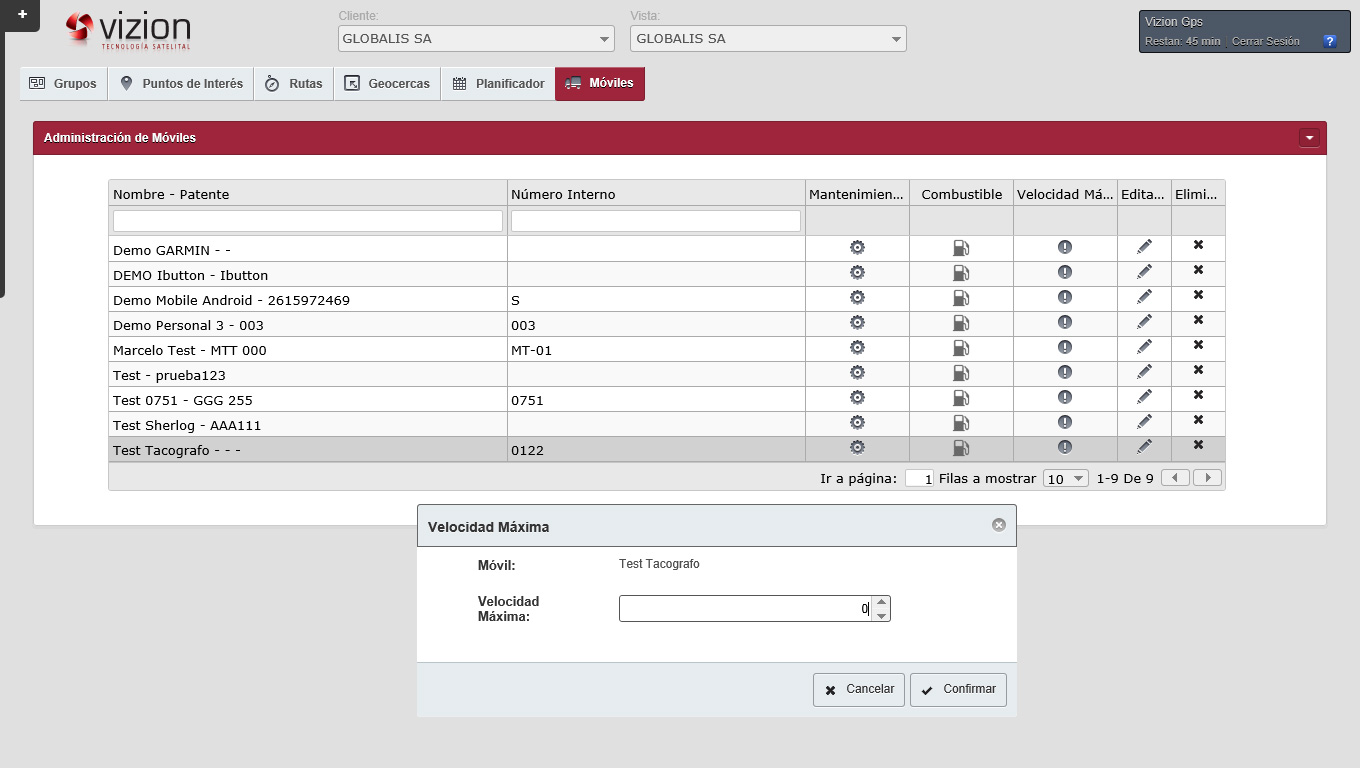Viewport: 1360px width, 768px height.
Task: Sort by Número Interno column header
Action: click(x=656, y=194)
